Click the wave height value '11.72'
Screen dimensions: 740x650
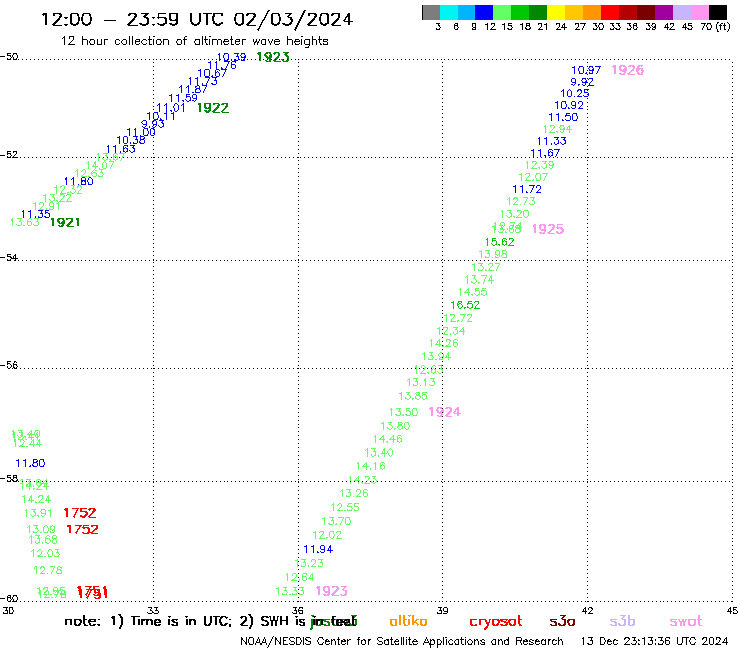pos(527,189)
